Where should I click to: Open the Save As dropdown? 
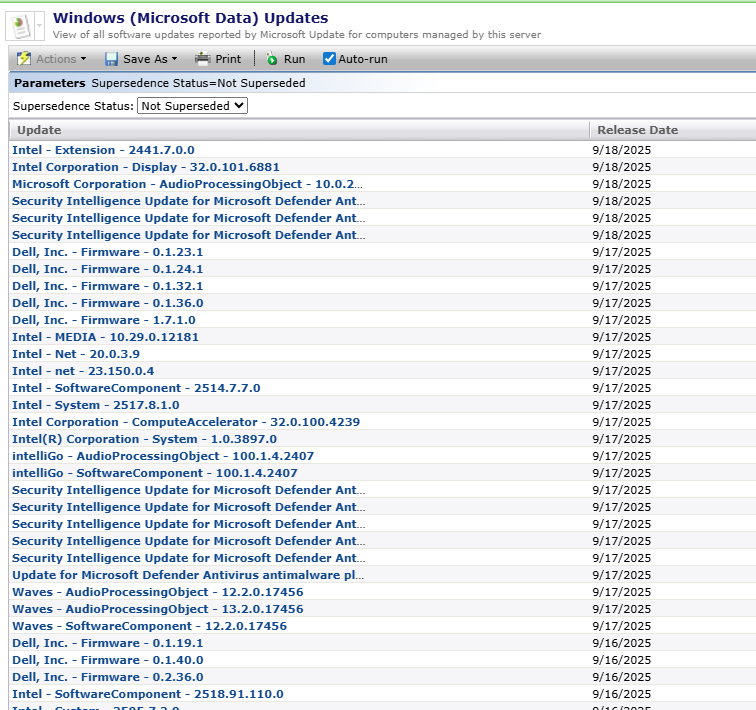tap(141, 59)
